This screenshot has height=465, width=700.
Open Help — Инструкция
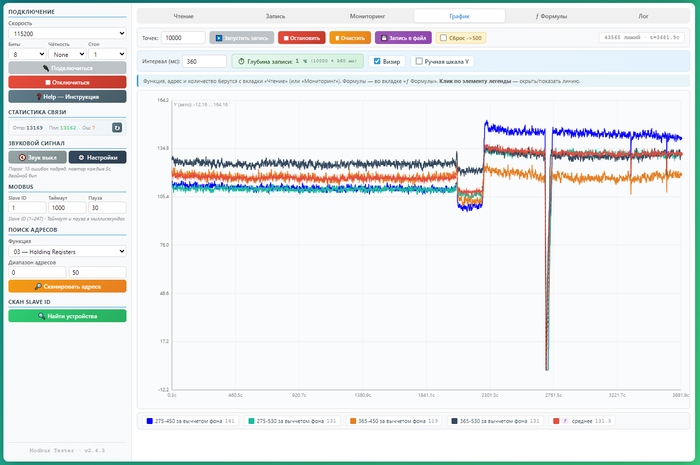pos(67,96)
